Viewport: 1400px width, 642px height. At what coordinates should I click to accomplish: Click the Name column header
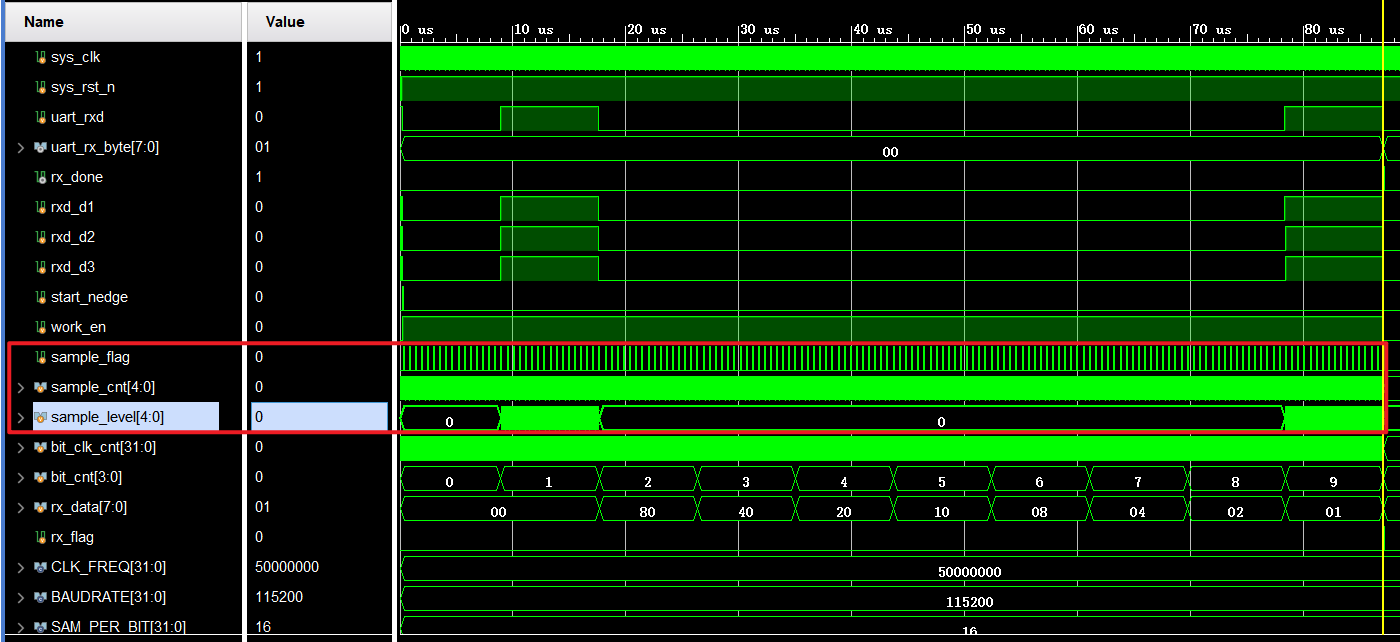(x=44, y=21)
